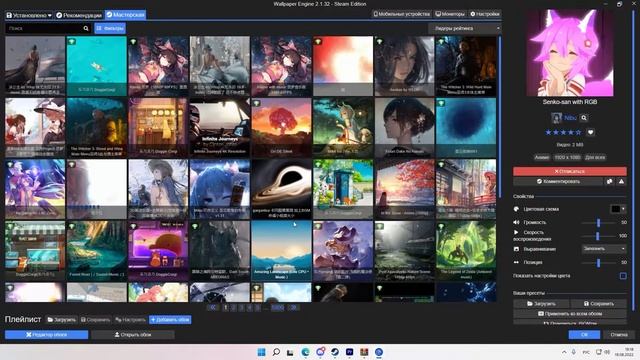The width and height of the screenshot is (640, 360).
Task: Adjust the Позиция slider
Action: click(598, 262)
